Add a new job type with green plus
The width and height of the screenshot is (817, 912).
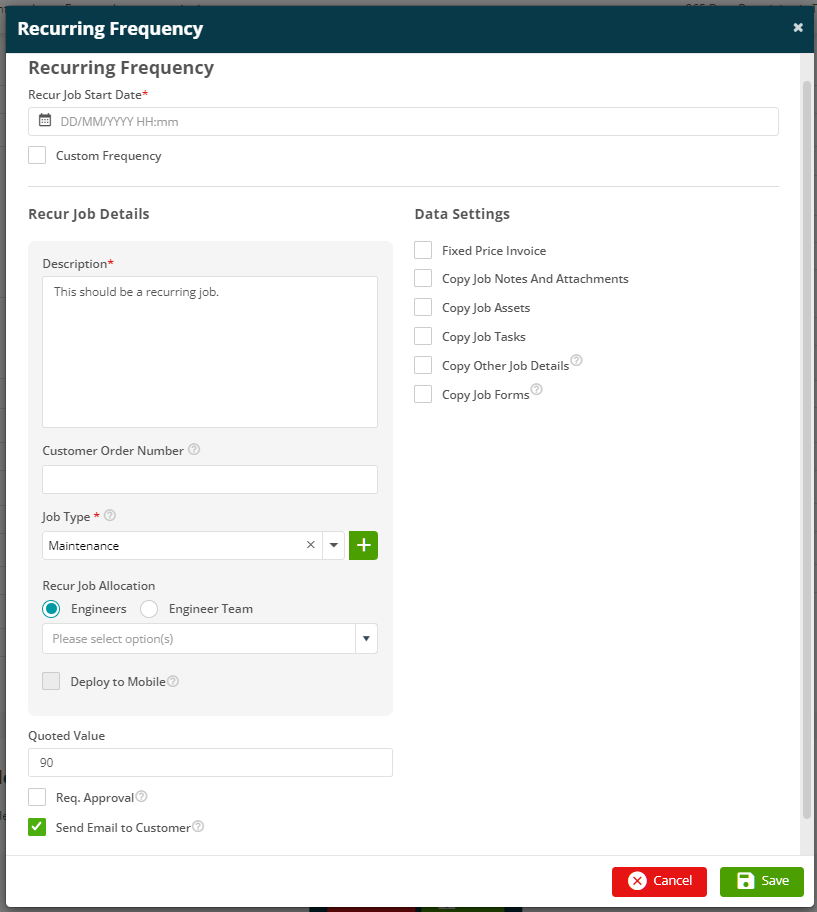click(363, 546)
